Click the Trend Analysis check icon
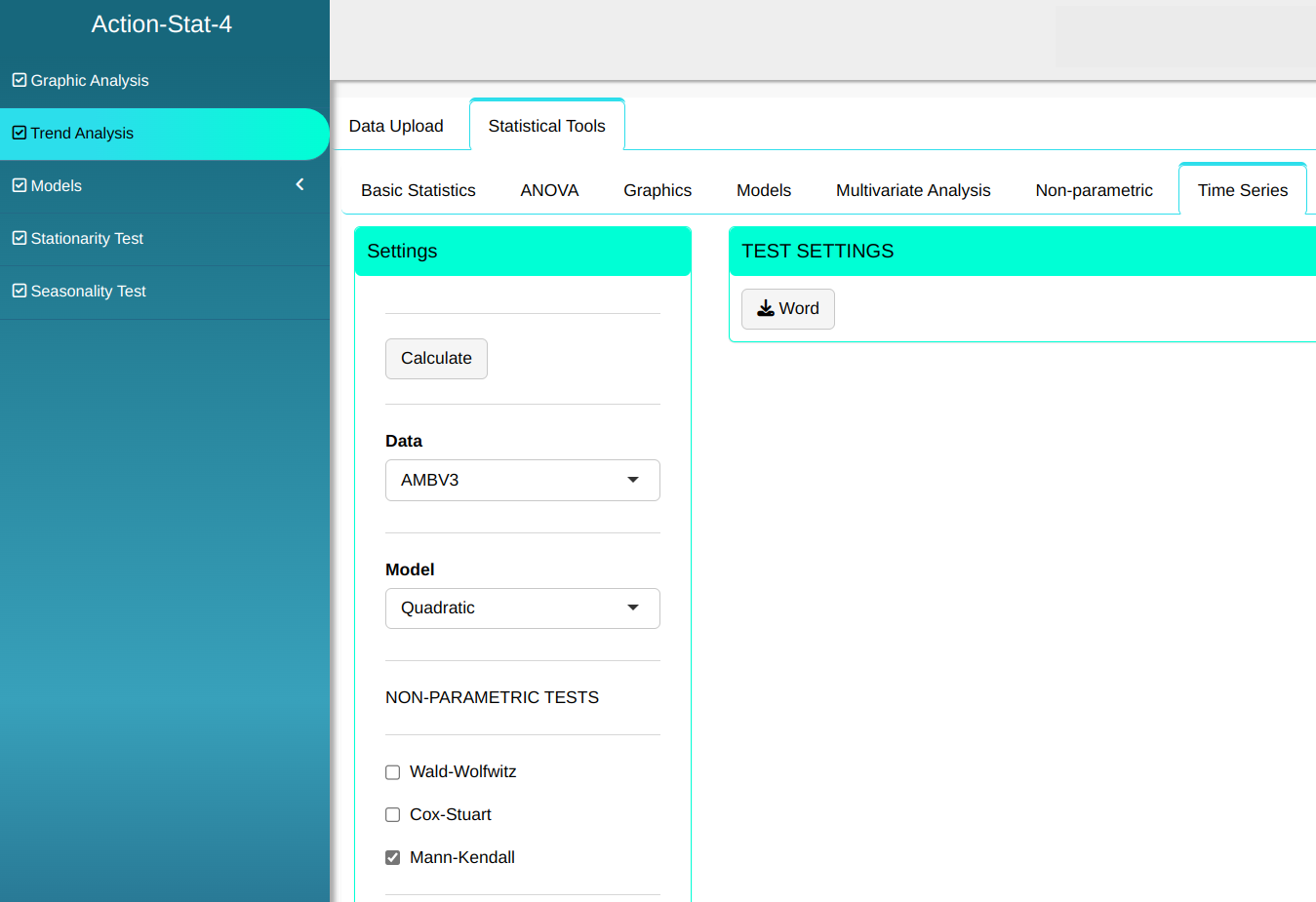The height and width of the screenshot is (902, 1316). click(x=20, y=133)
